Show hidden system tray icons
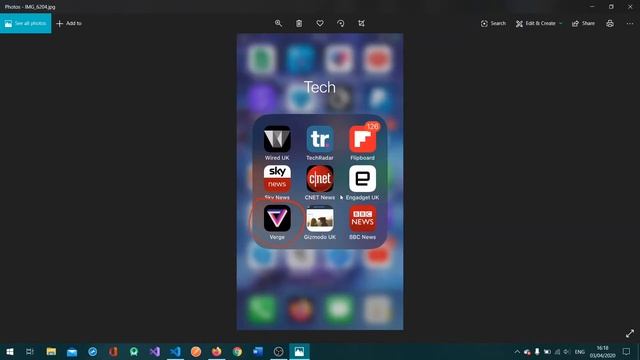The image size is (640, 360). coord(517,351)
